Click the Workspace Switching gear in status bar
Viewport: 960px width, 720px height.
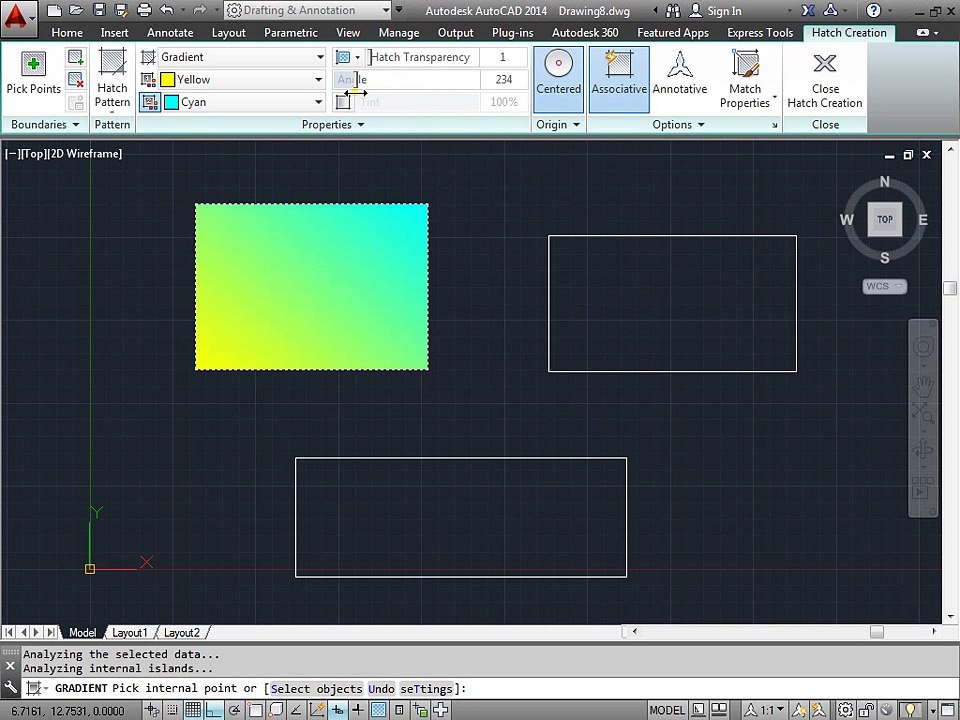coord(846,710)
